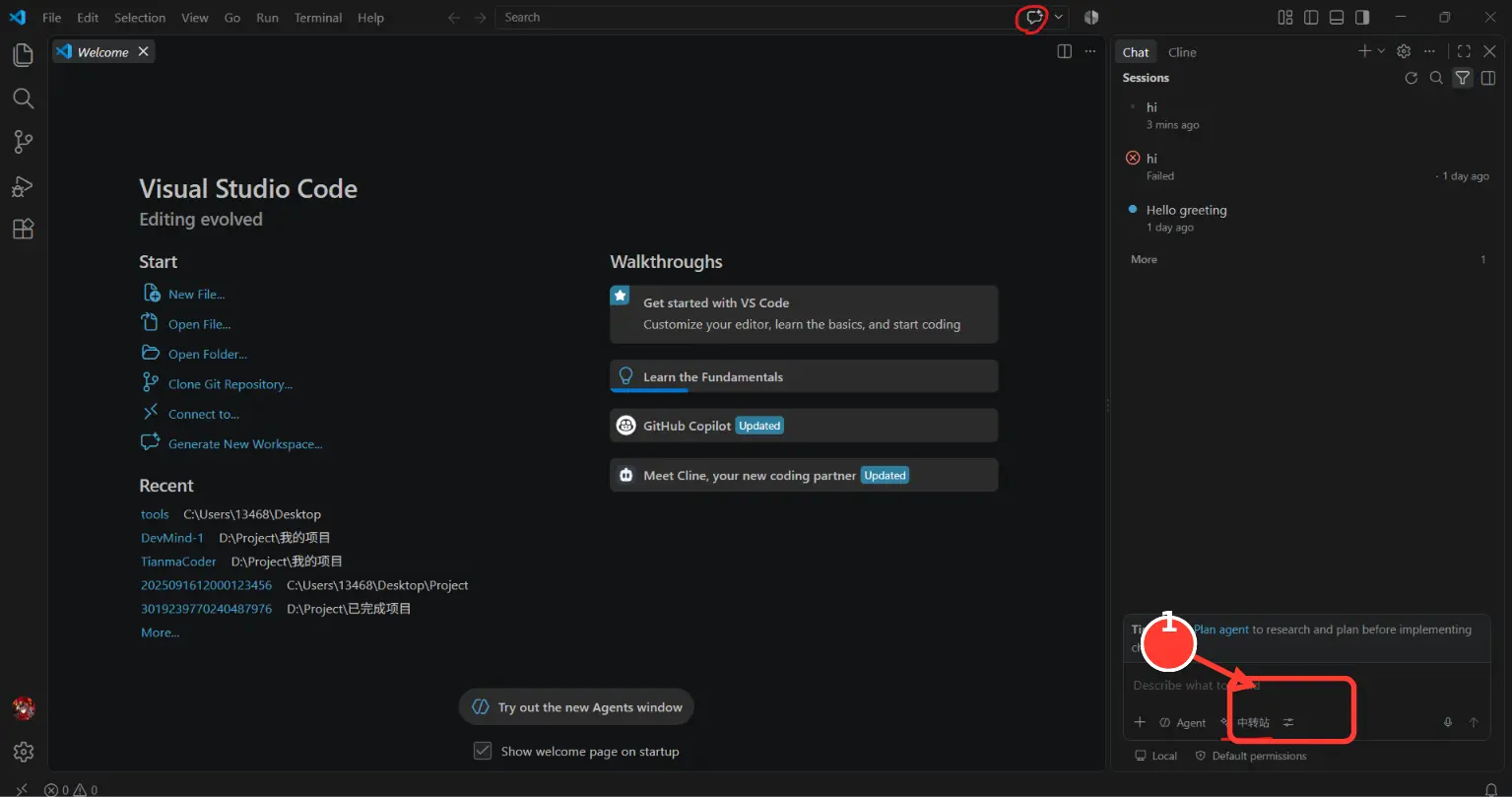Click the Open Folder... link
This screenshot has width=1512, height=797.
pos(207,354)
